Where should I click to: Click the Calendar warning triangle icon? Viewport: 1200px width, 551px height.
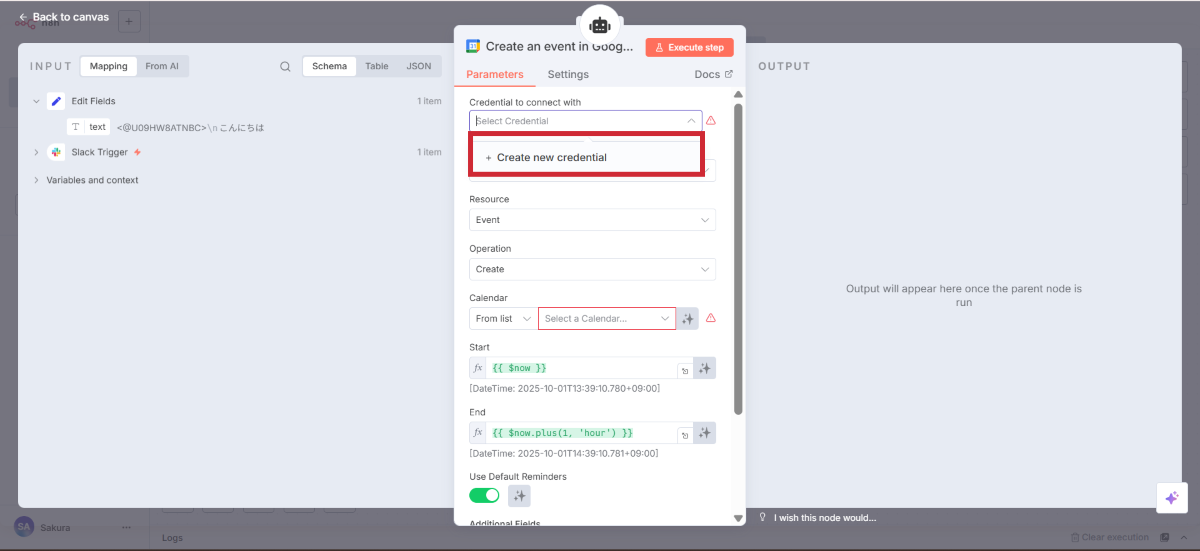tap(711, 318)
